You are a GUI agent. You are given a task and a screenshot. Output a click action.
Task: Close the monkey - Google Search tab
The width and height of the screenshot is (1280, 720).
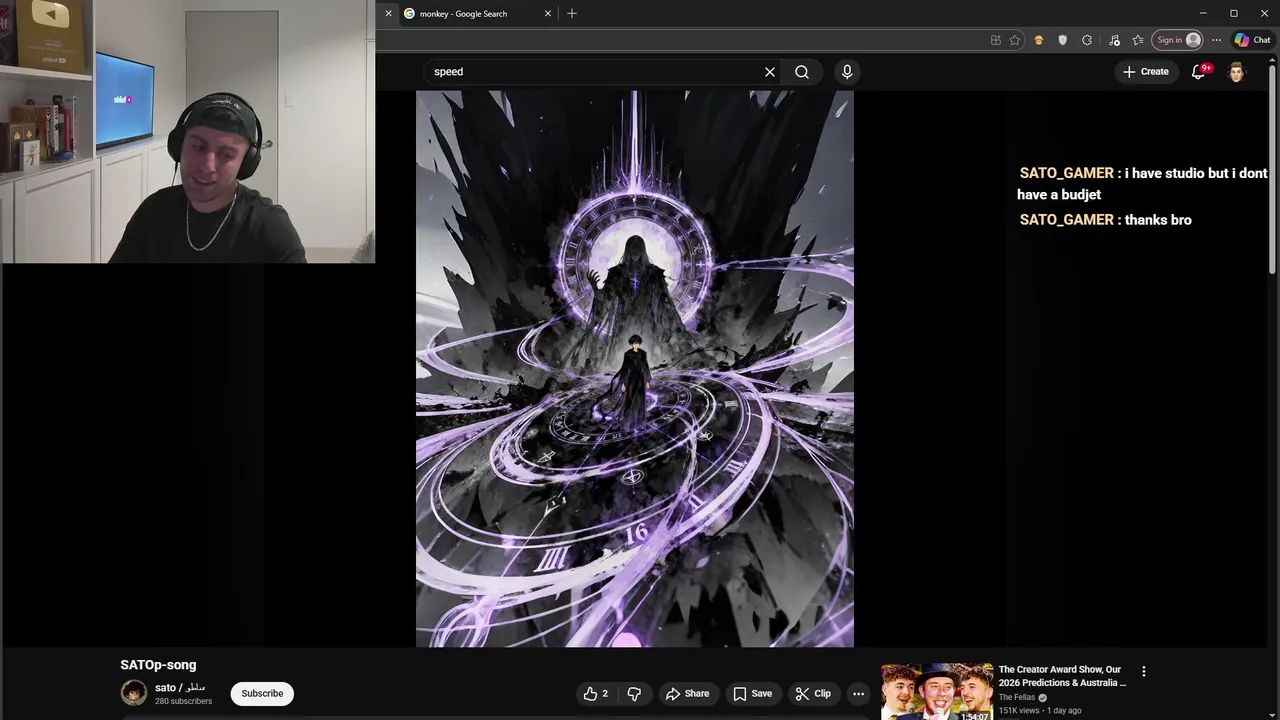pos(548,14)
